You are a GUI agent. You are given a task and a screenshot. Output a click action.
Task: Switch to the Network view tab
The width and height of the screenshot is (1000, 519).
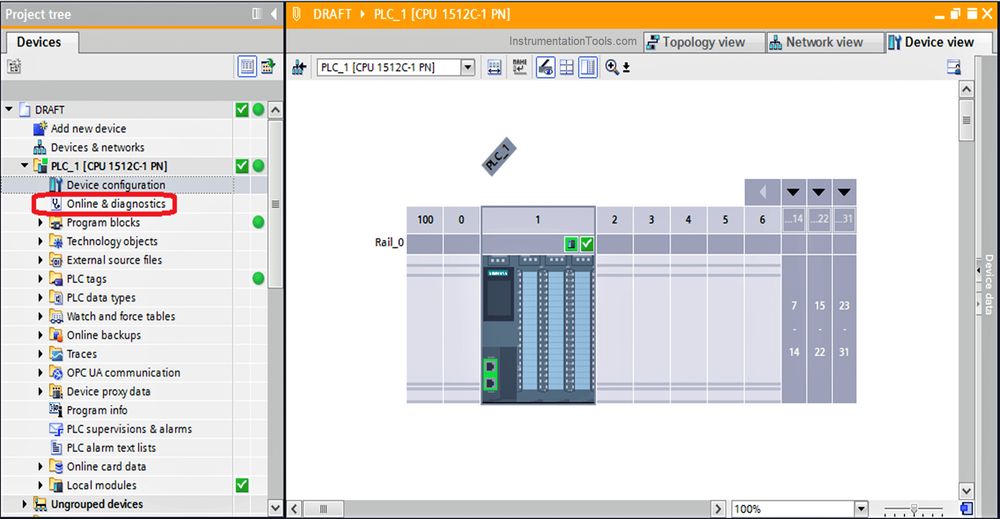pyautogui.click(x=825, y=42)
